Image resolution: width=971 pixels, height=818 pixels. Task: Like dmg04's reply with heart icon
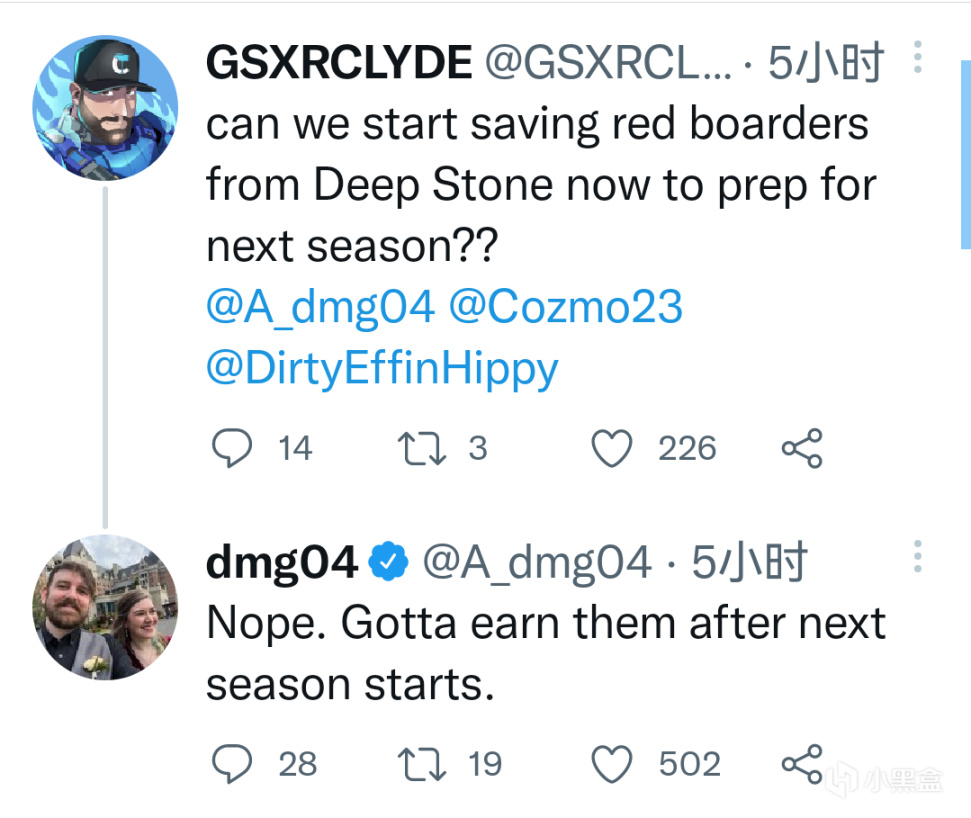(x=612, y=765)
